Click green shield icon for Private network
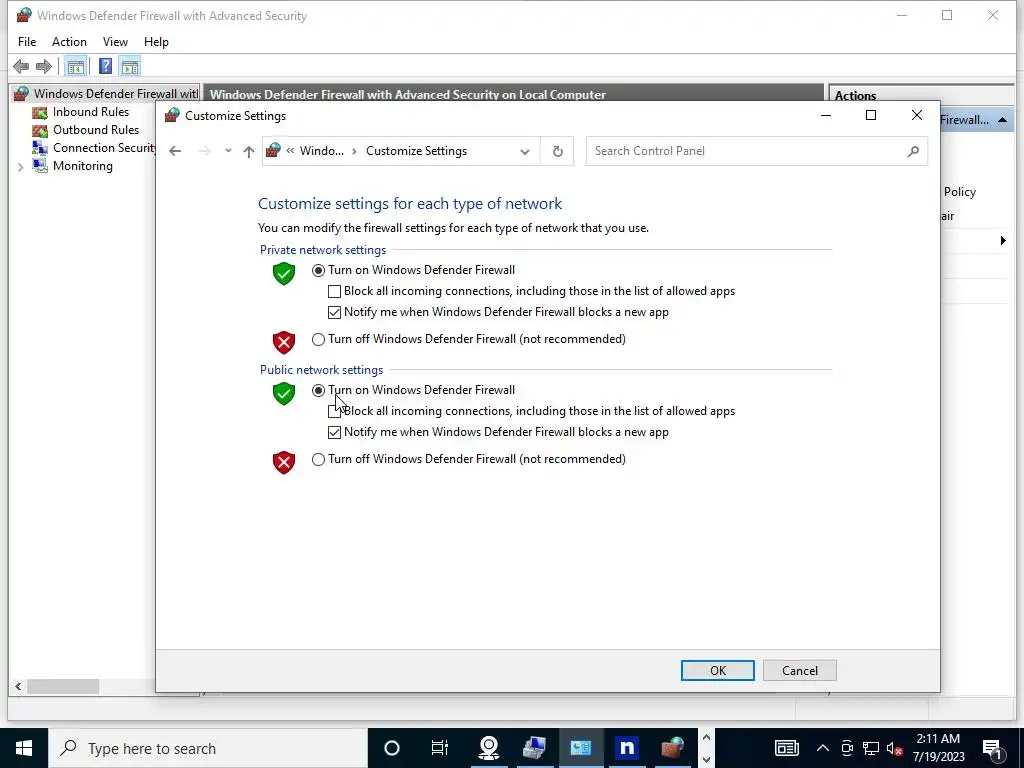 click(284, 274)
